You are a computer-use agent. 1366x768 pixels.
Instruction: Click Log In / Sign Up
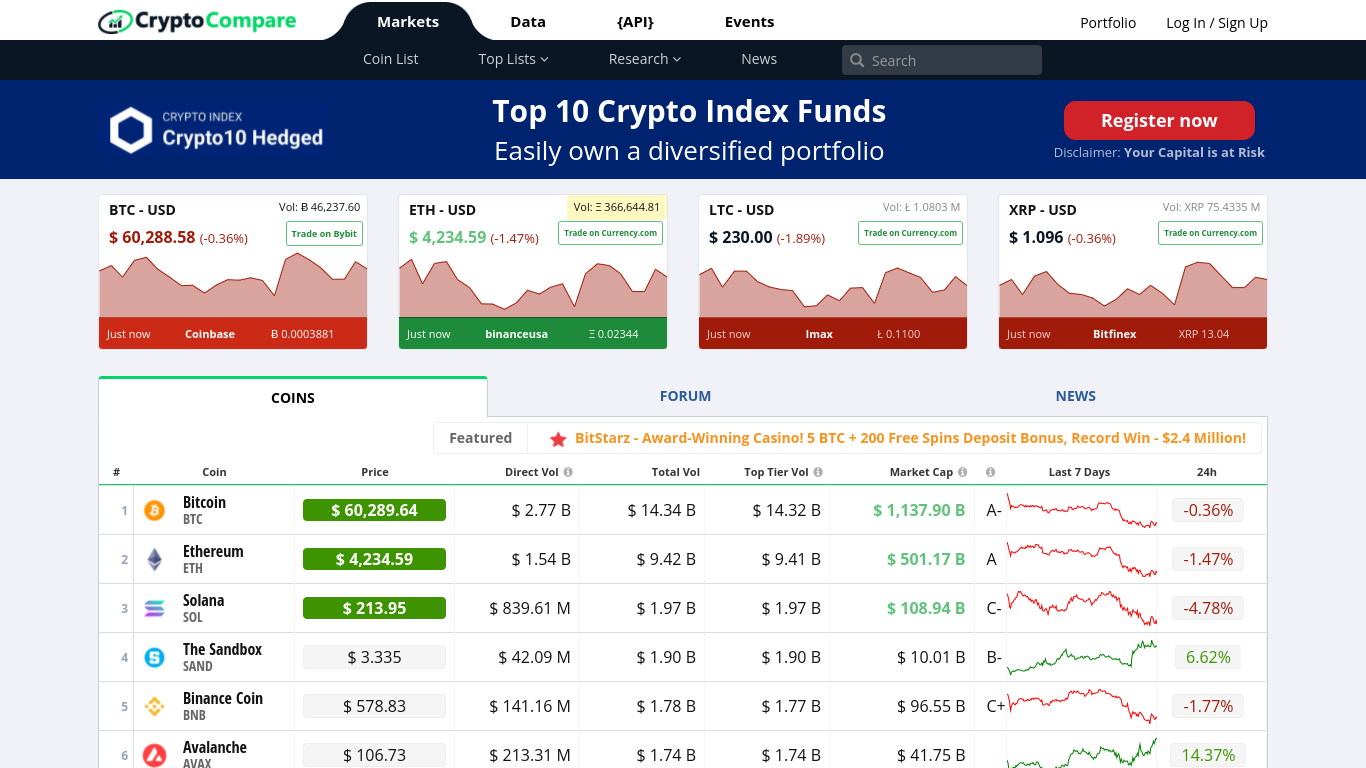point(1217,23)
